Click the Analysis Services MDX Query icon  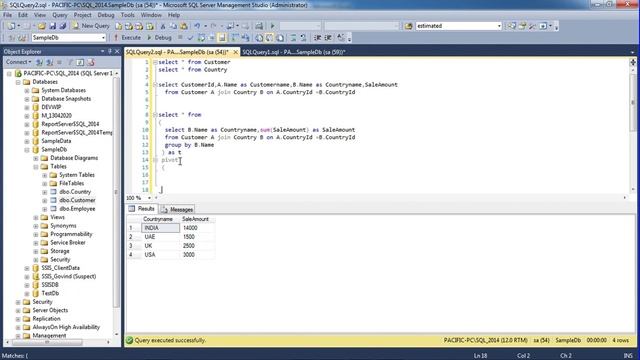pos(129,26)
